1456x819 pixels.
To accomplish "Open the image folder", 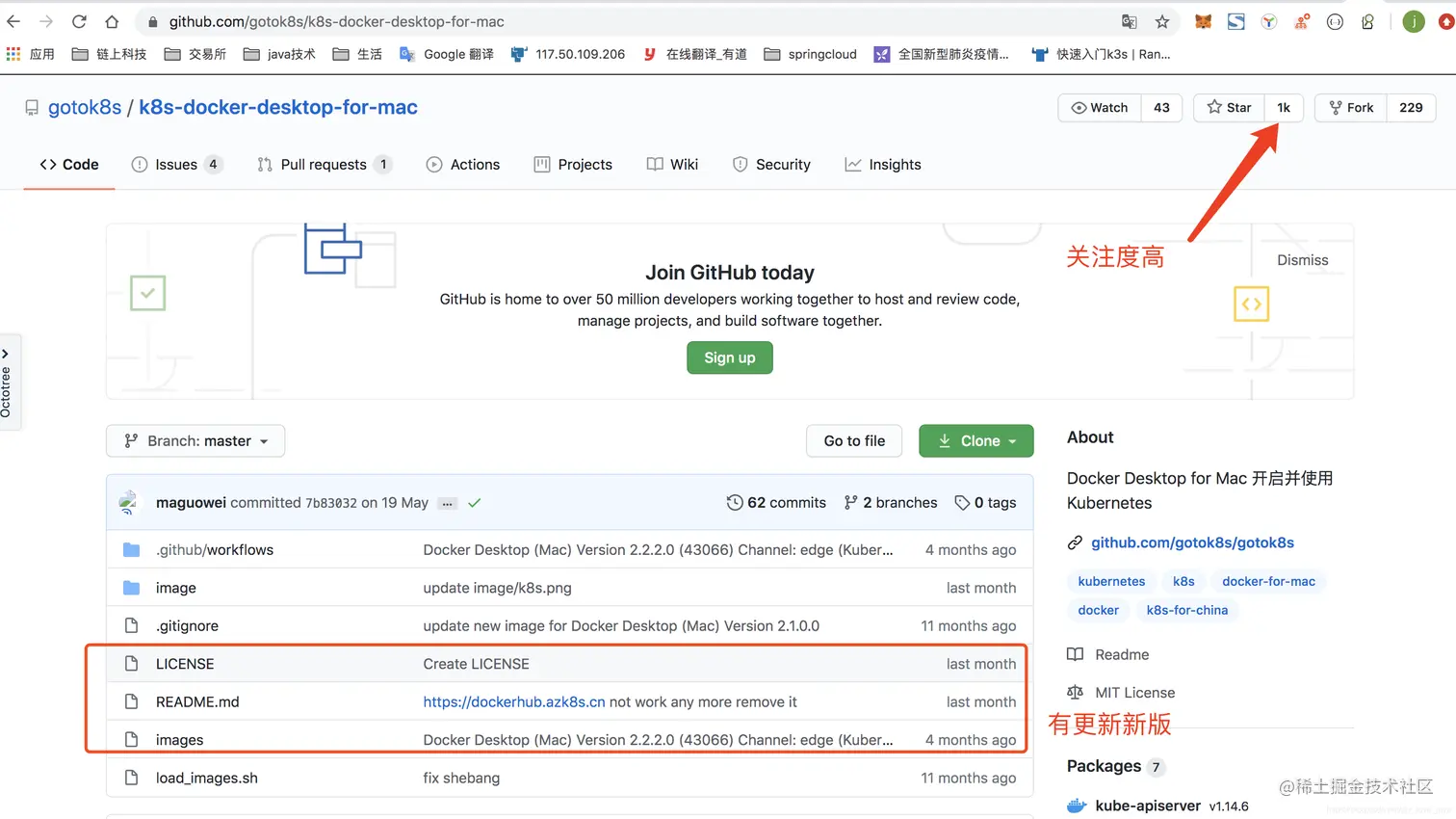I will (176, 588).
